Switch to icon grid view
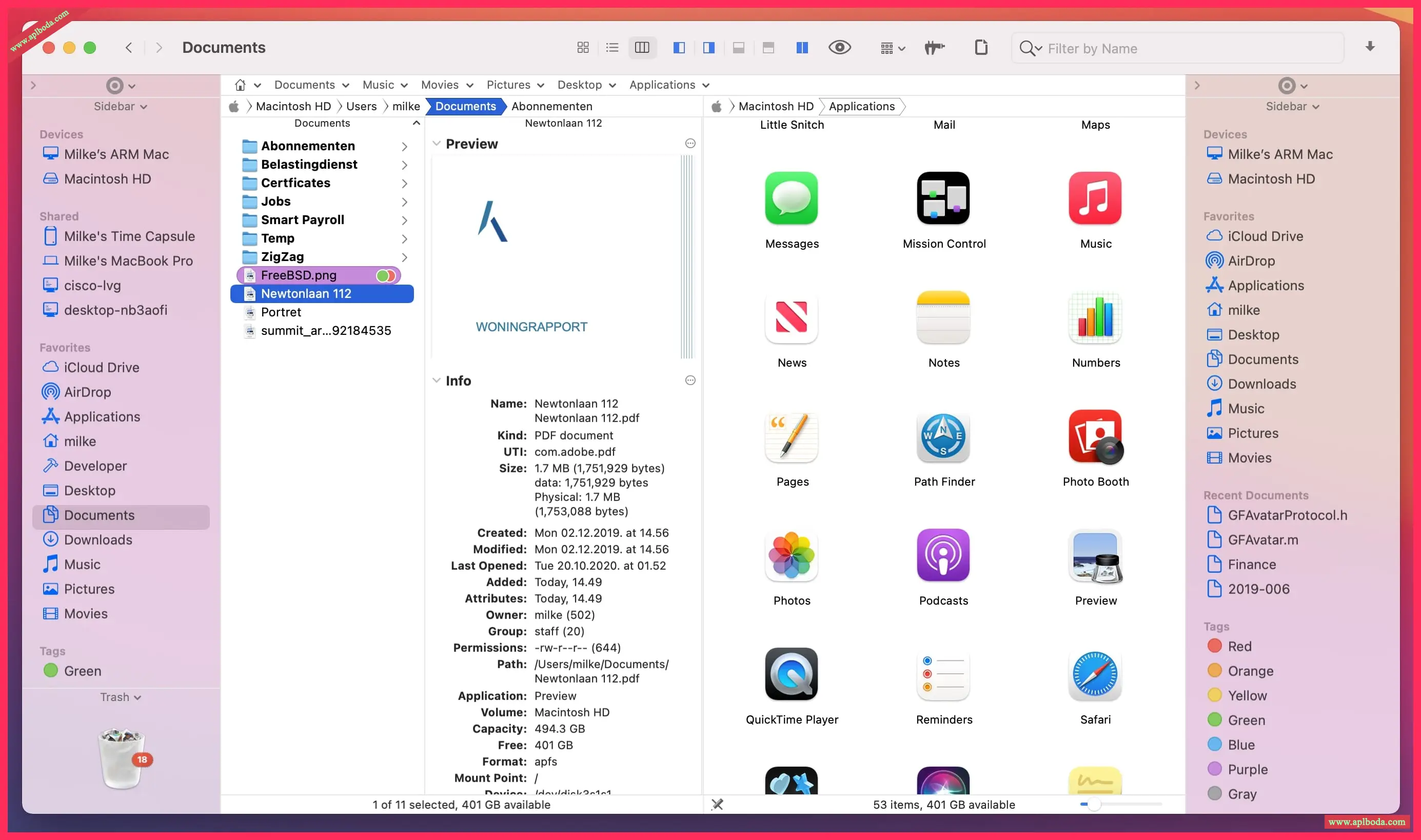 tap(583, 48)
